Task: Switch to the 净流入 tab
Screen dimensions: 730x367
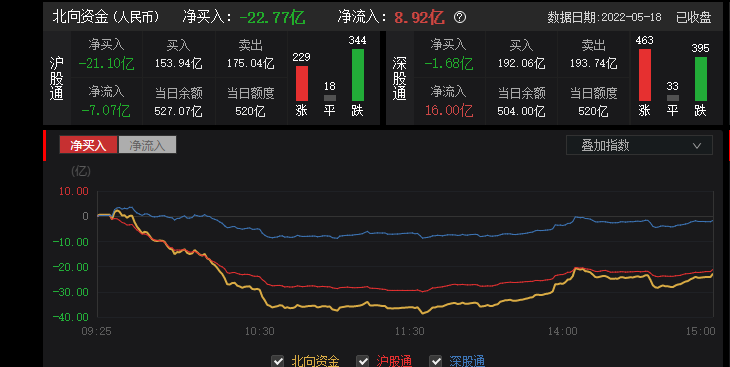Action: [x=147, y=145]
